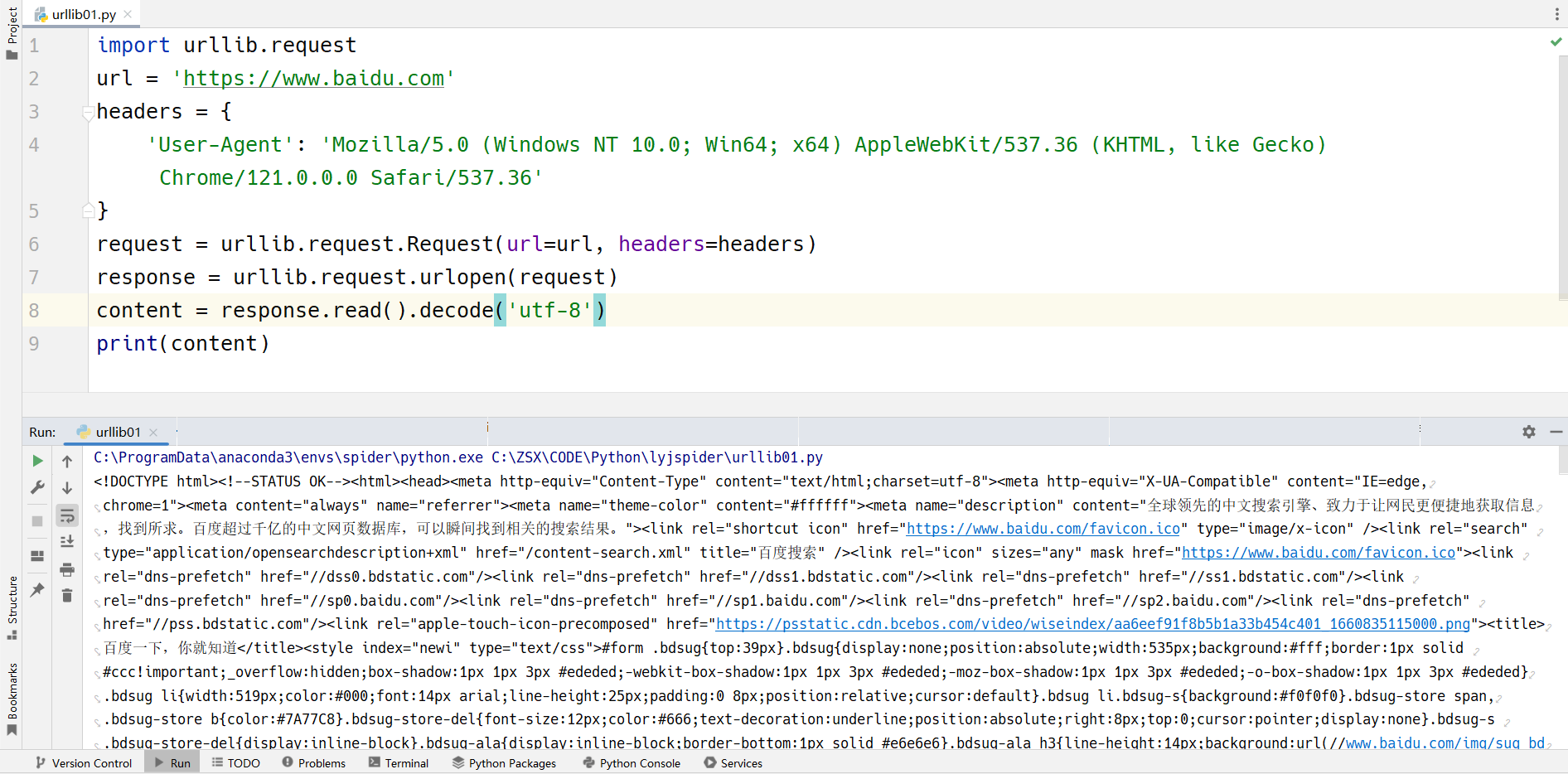Open the Version Control tool window
This screenshot has height=774, width=1568.
tap(84, 763)
